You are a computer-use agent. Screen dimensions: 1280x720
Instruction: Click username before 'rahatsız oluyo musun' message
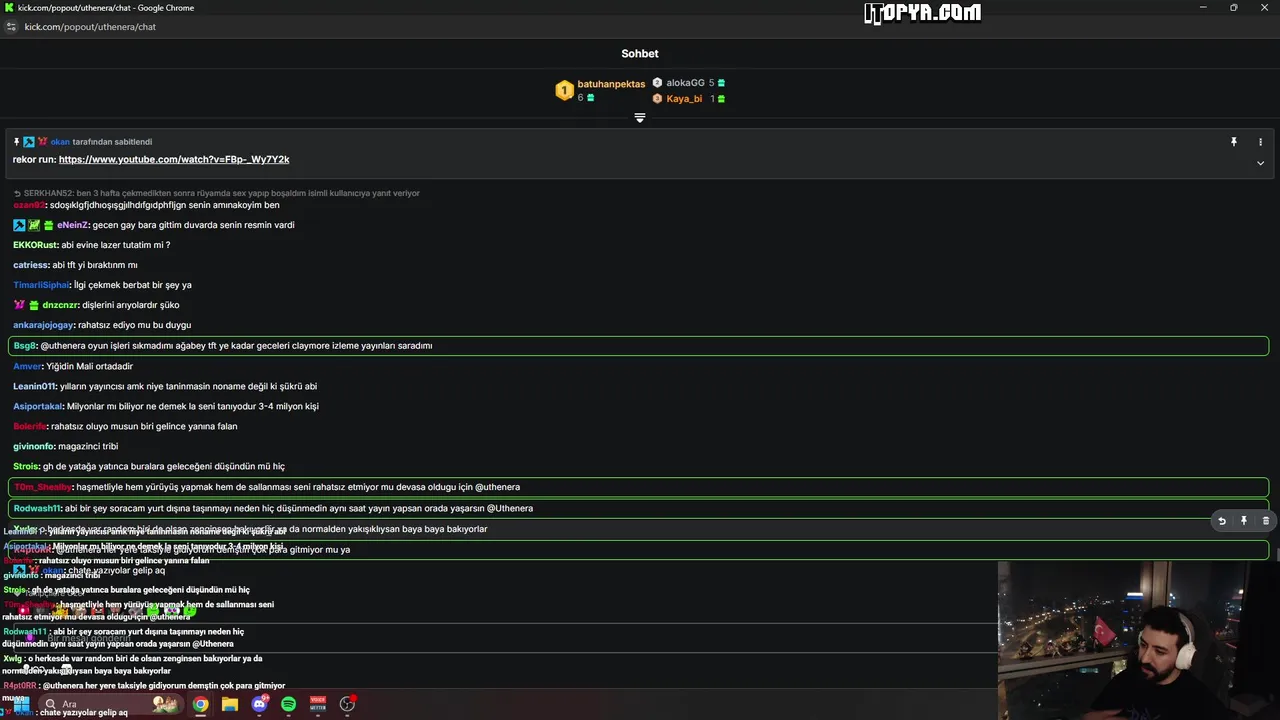tap(29, 426)
